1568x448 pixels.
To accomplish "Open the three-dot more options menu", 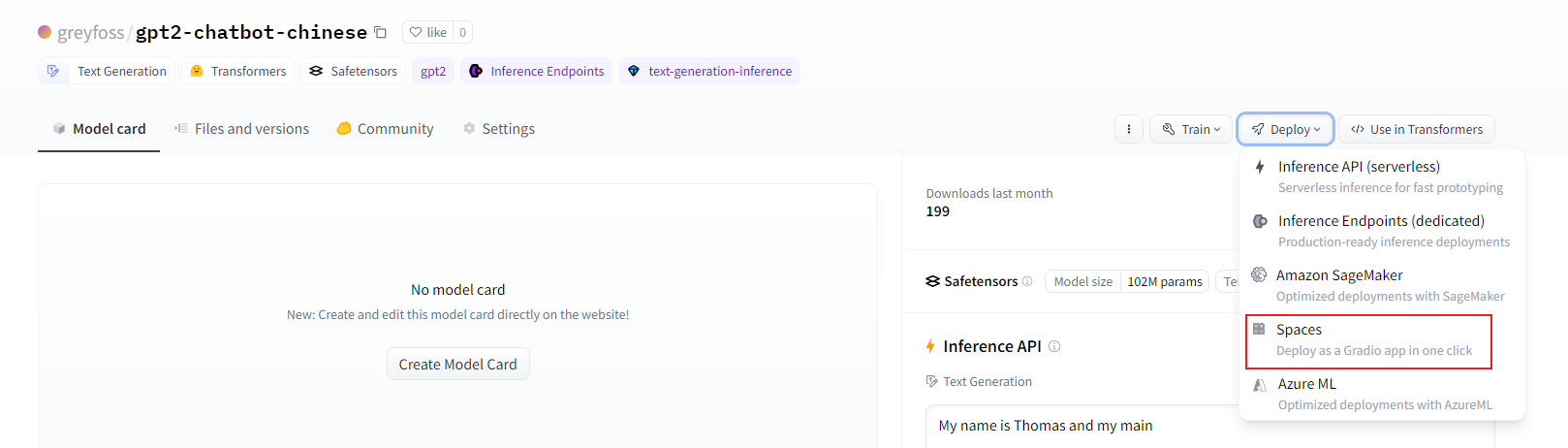I will click(x=1129, y=129).
